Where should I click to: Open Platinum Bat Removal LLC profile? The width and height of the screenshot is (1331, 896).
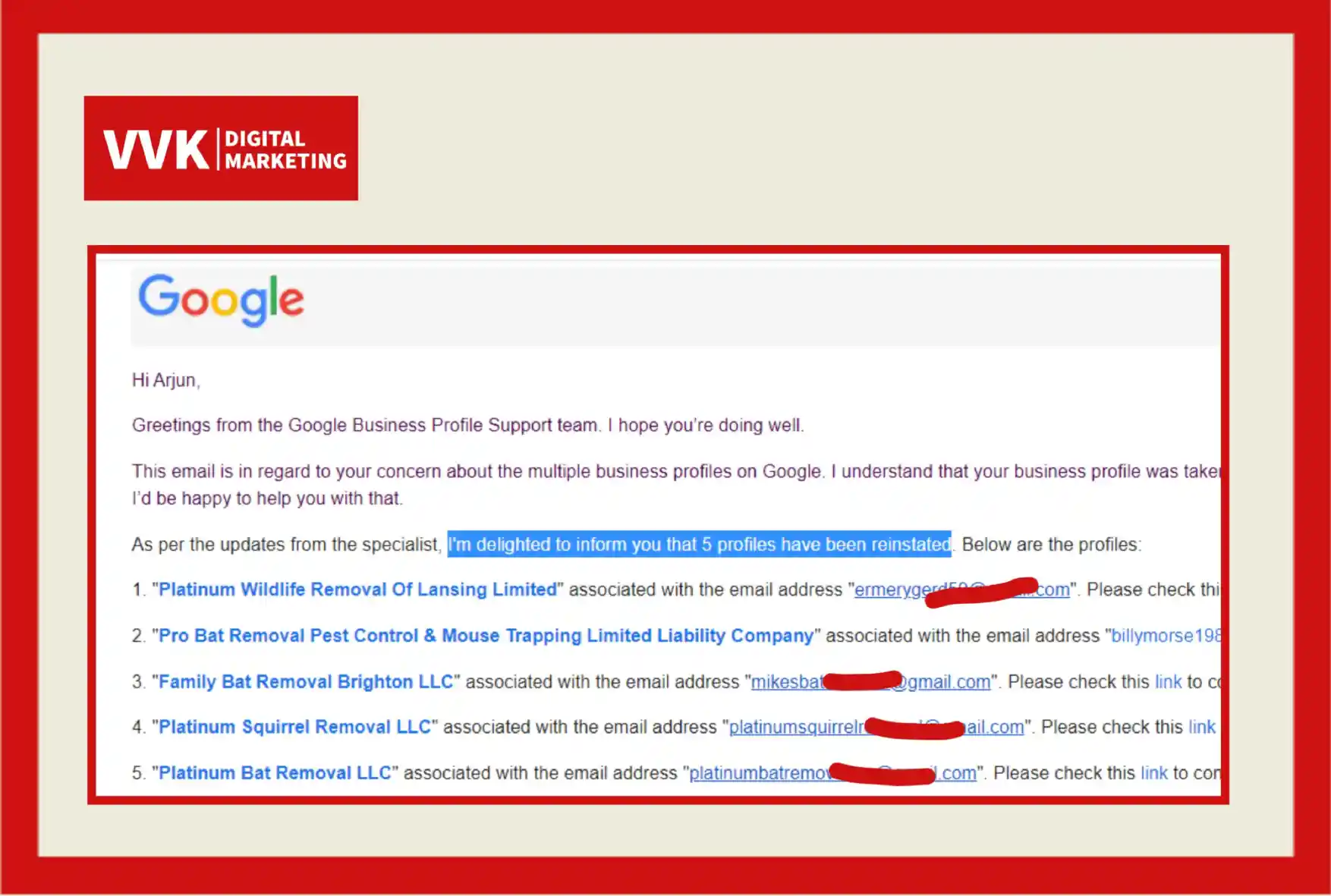[x=275, y=773]
